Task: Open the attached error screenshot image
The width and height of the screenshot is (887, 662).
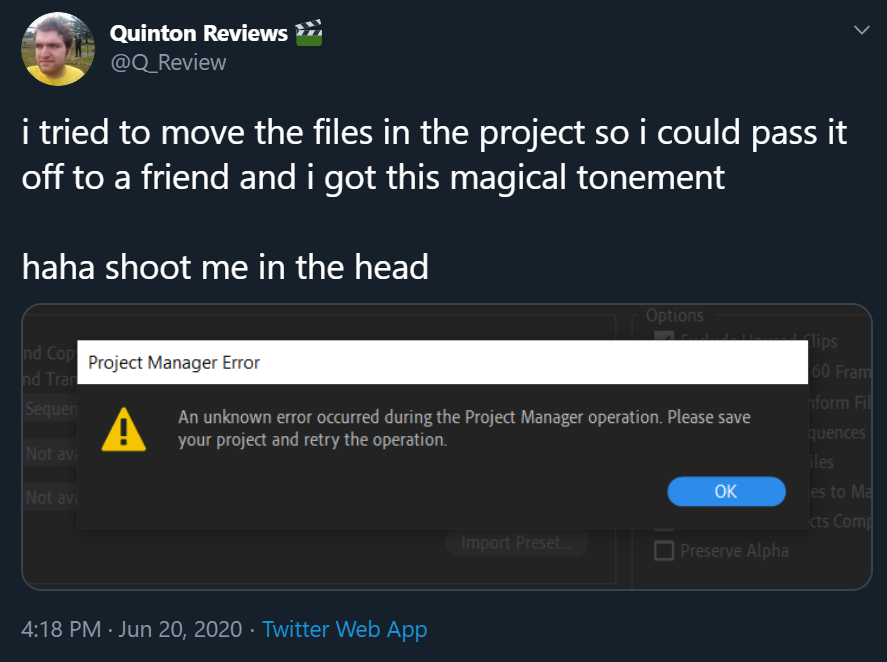Action: click(x=447, y=447)
